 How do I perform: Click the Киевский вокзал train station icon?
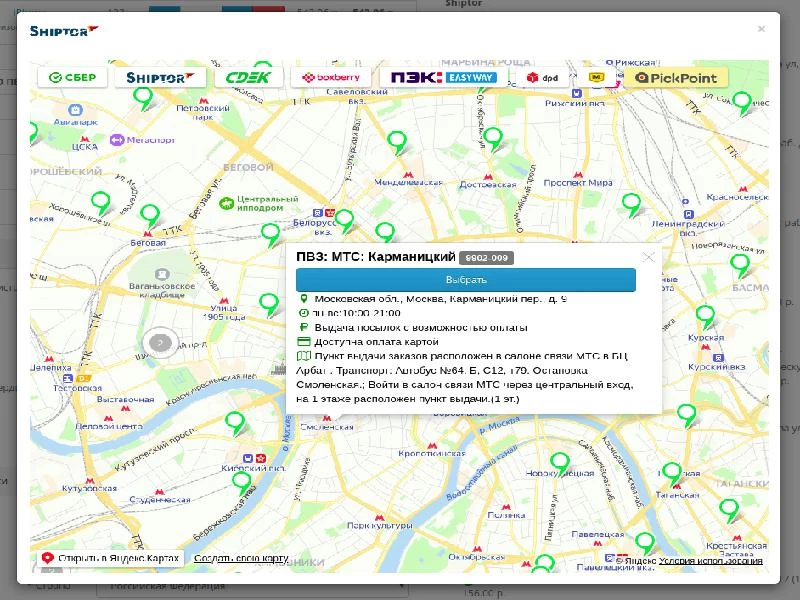point(248,458)
